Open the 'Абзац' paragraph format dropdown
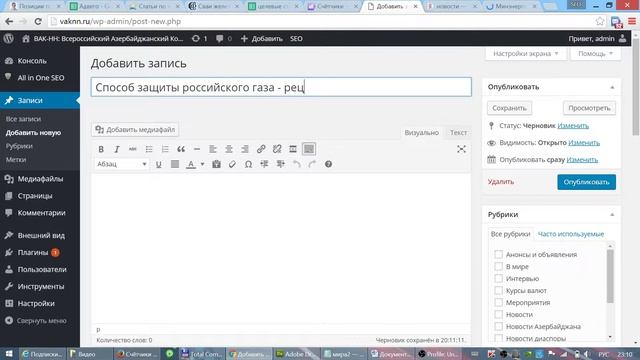640x360 pixels. pyautogui.click(x=121, y=164)
